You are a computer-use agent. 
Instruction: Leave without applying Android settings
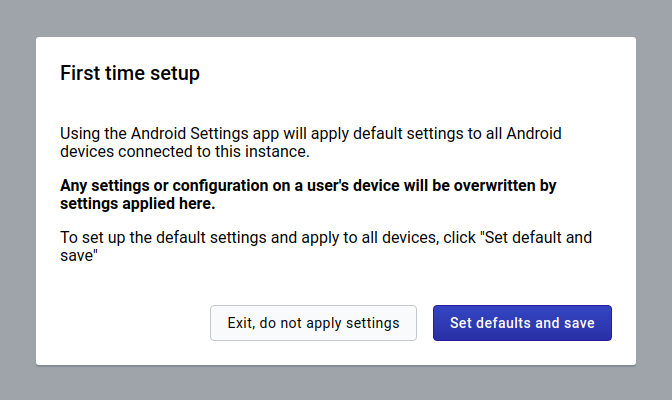(313, 323)
